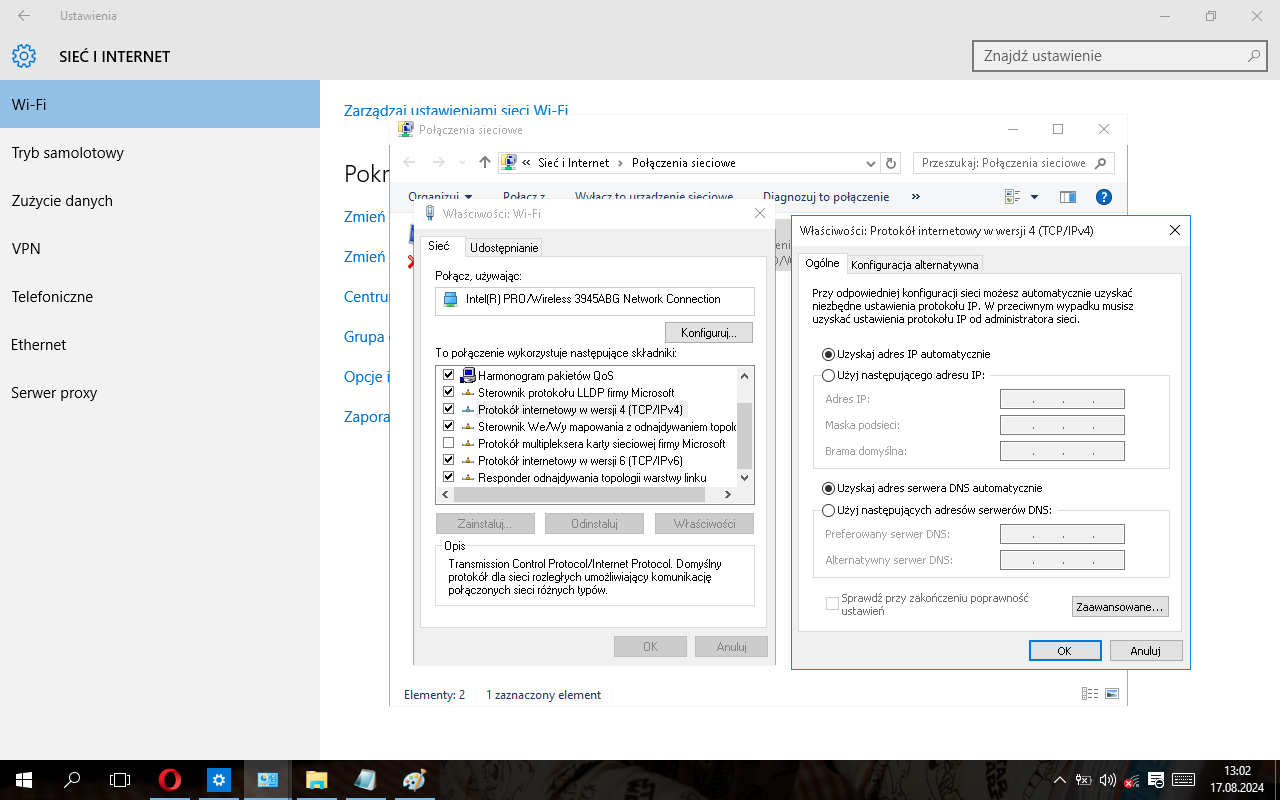Select Uzyskaj adres IP automatycznie
Screen dimensions: 1280x800
[x=828, y=354]
